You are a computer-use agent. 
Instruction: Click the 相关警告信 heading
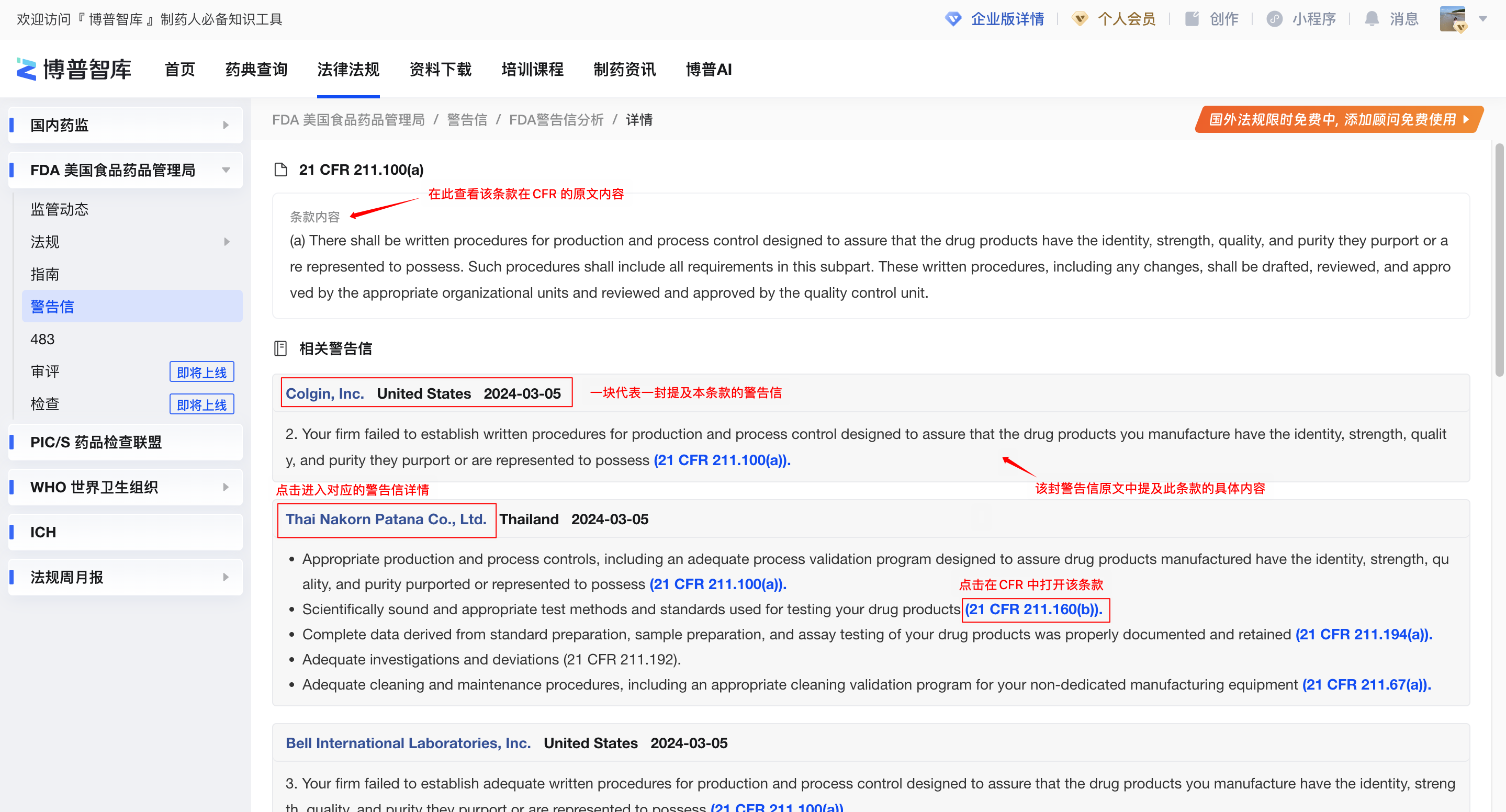click(x=335, y=348)
